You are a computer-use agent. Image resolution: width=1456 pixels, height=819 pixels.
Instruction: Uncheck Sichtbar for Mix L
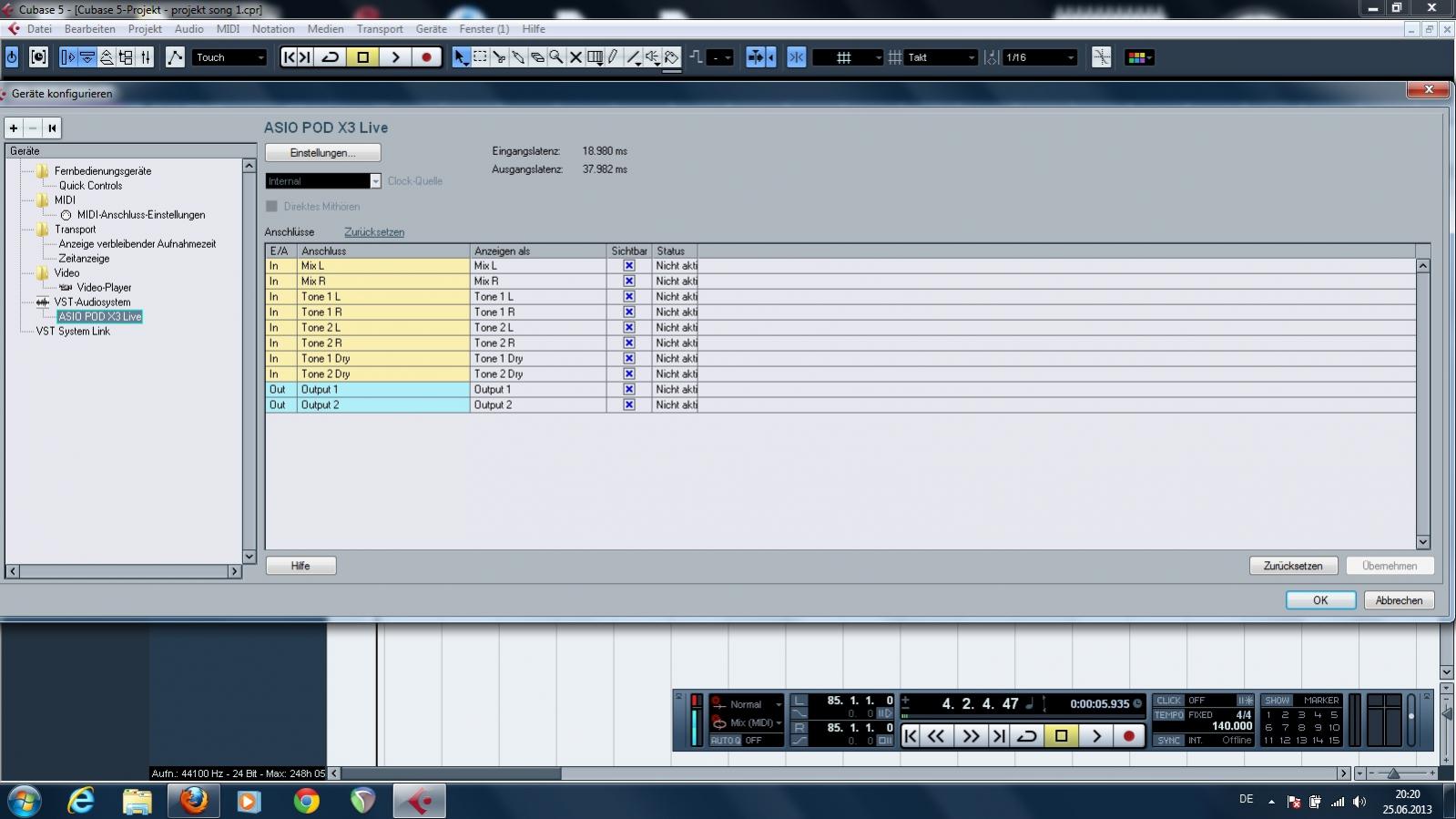(x=628, y=266)
